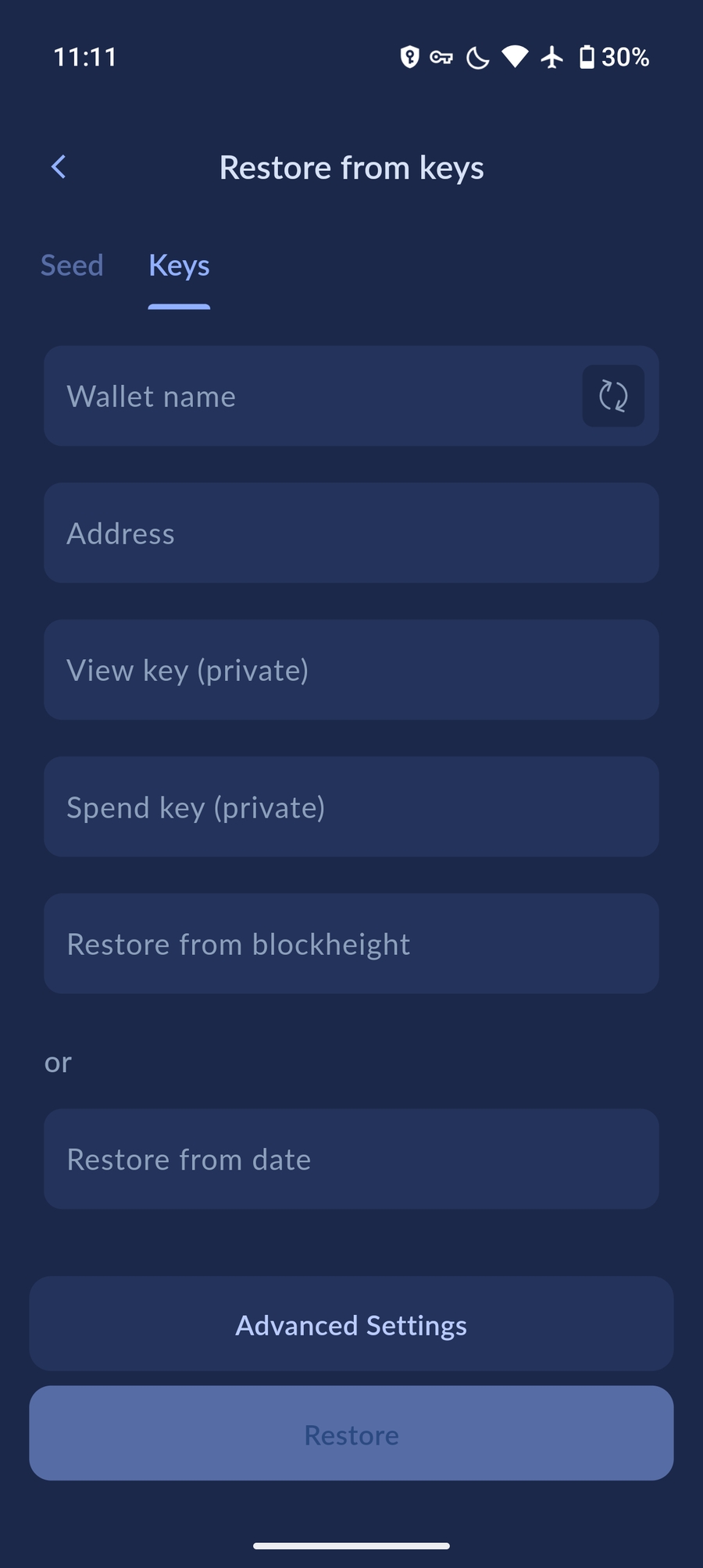Open the Restore from date picker
The height and width of the screenshot is (1568, 703).
pos(351,1159)
